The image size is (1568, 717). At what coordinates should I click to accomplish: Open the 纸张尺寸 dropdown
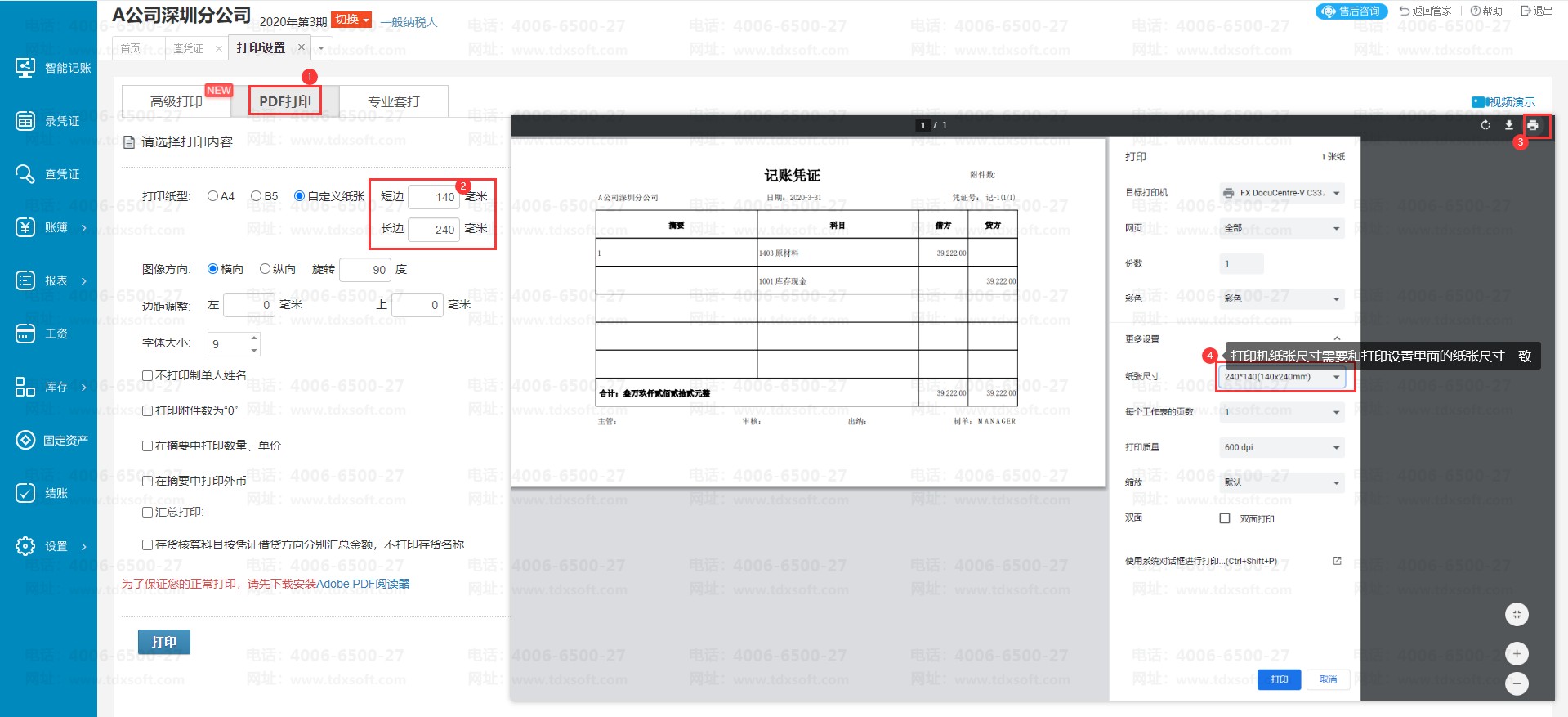pos(1281,377)
